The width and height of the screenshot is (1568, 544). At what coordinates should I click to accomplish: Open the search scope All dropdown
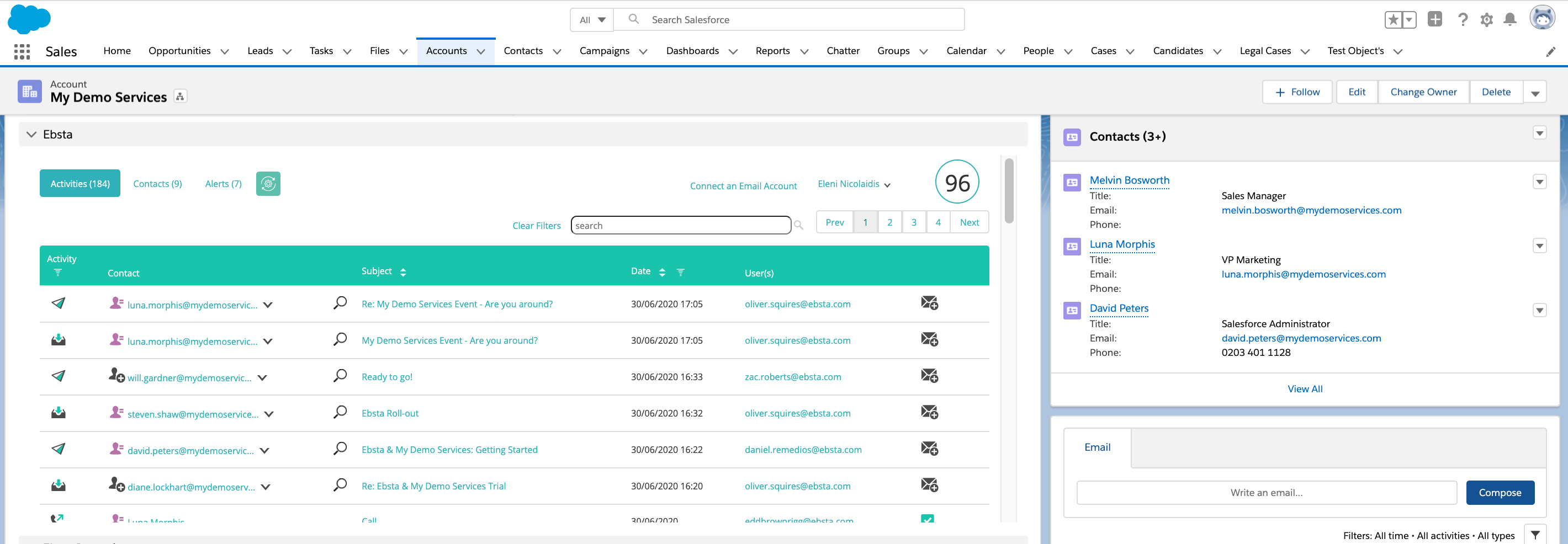tap(592, 20)
